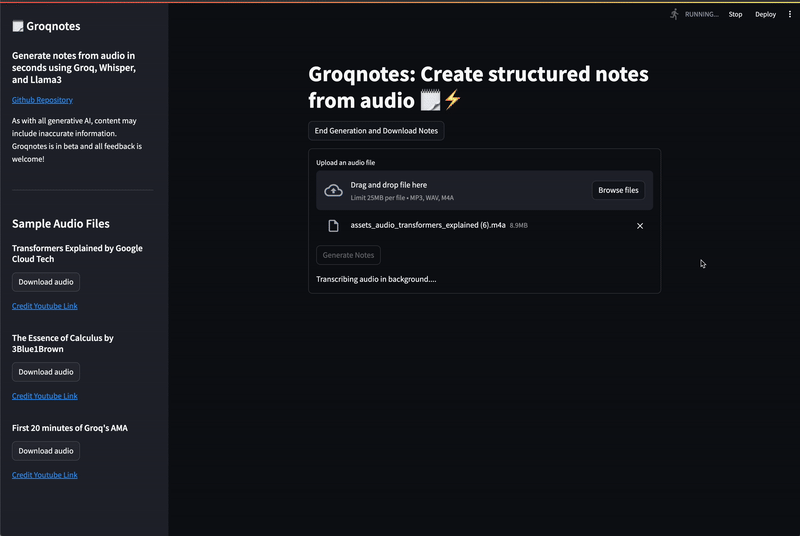Click file name 'assets_audio_transformers_explained (6).m4a'
The height and width of the screenshot is (536, 800).
pyautogui.click(x=428, y=225)
